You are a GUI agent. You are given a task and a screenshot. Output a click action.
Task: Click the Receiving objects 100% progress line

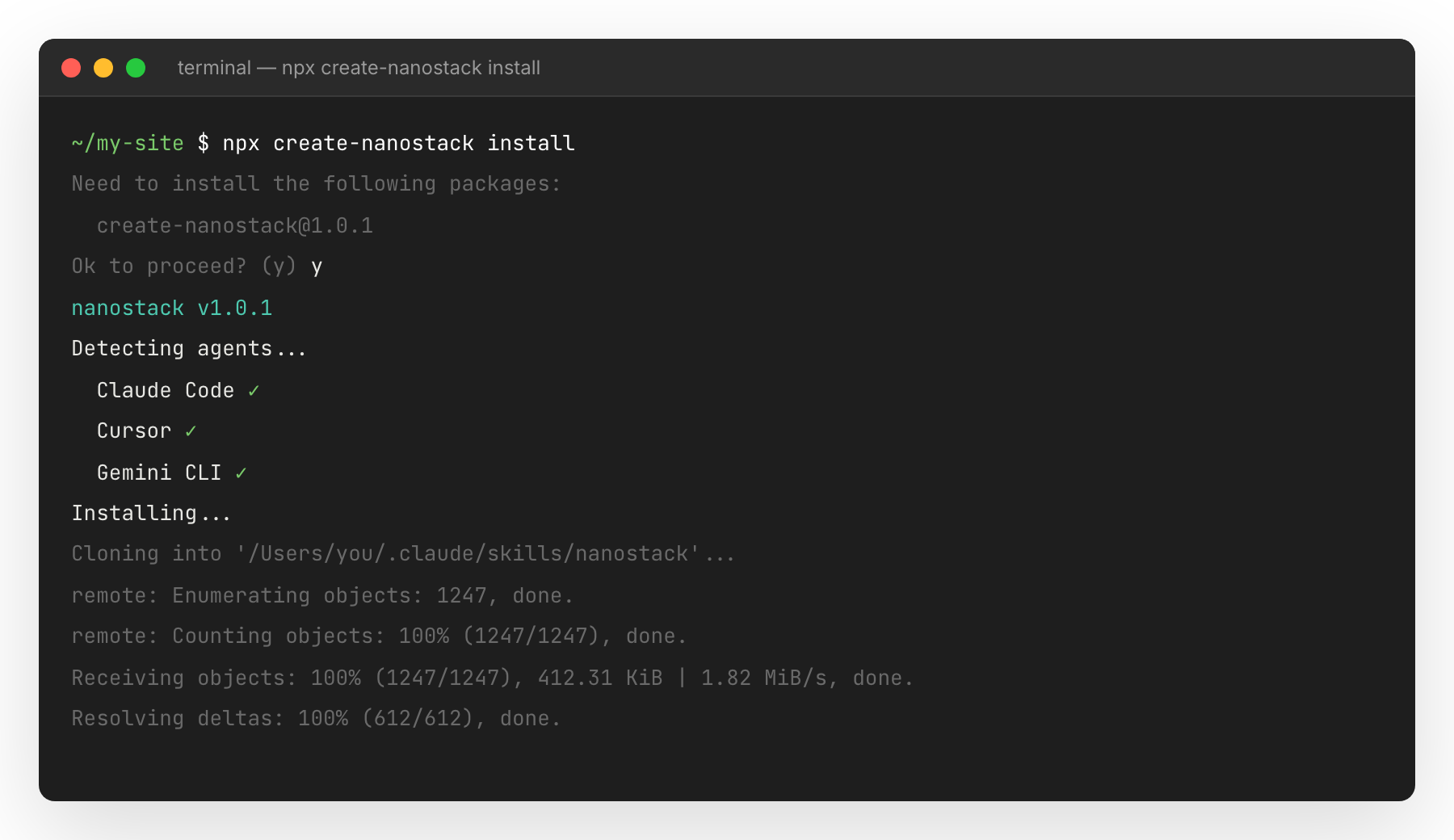pos(492,678)
